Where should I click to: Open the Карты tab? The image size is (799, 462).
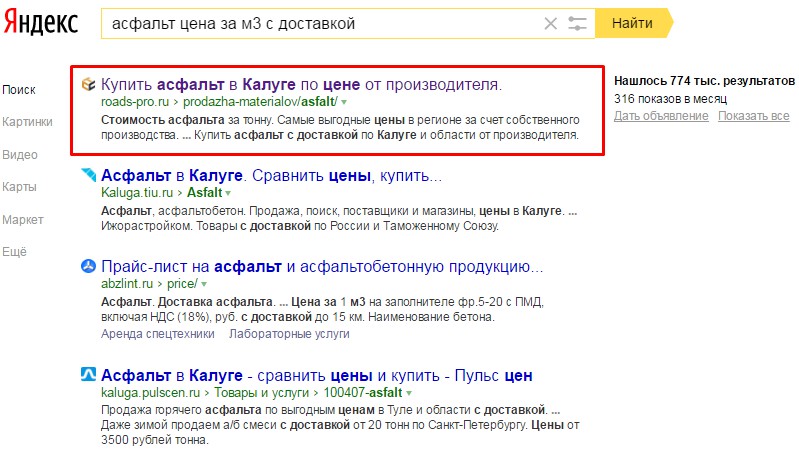19,187
